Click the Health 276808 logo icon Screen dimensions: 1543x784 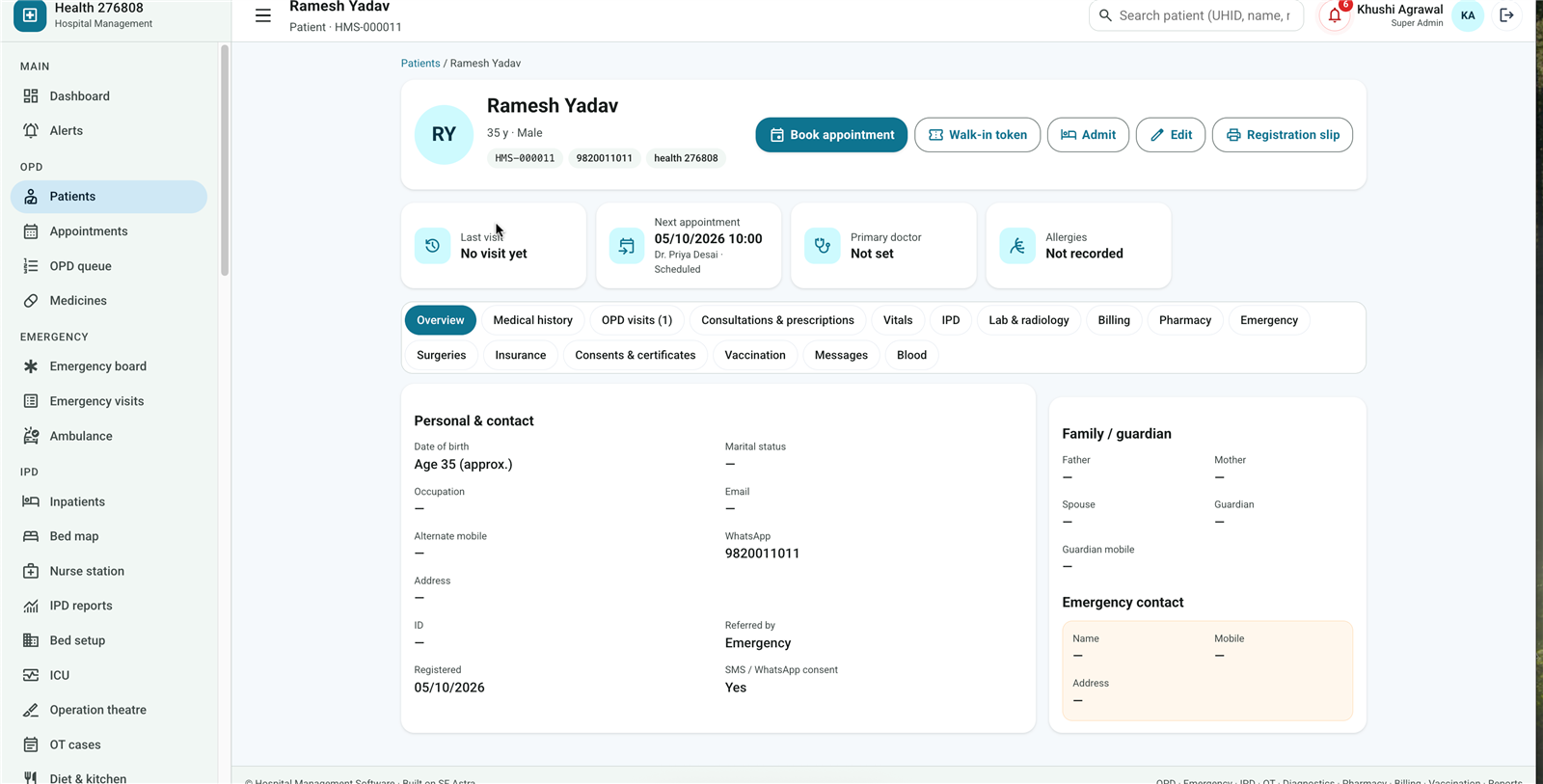tap(30, 15)
